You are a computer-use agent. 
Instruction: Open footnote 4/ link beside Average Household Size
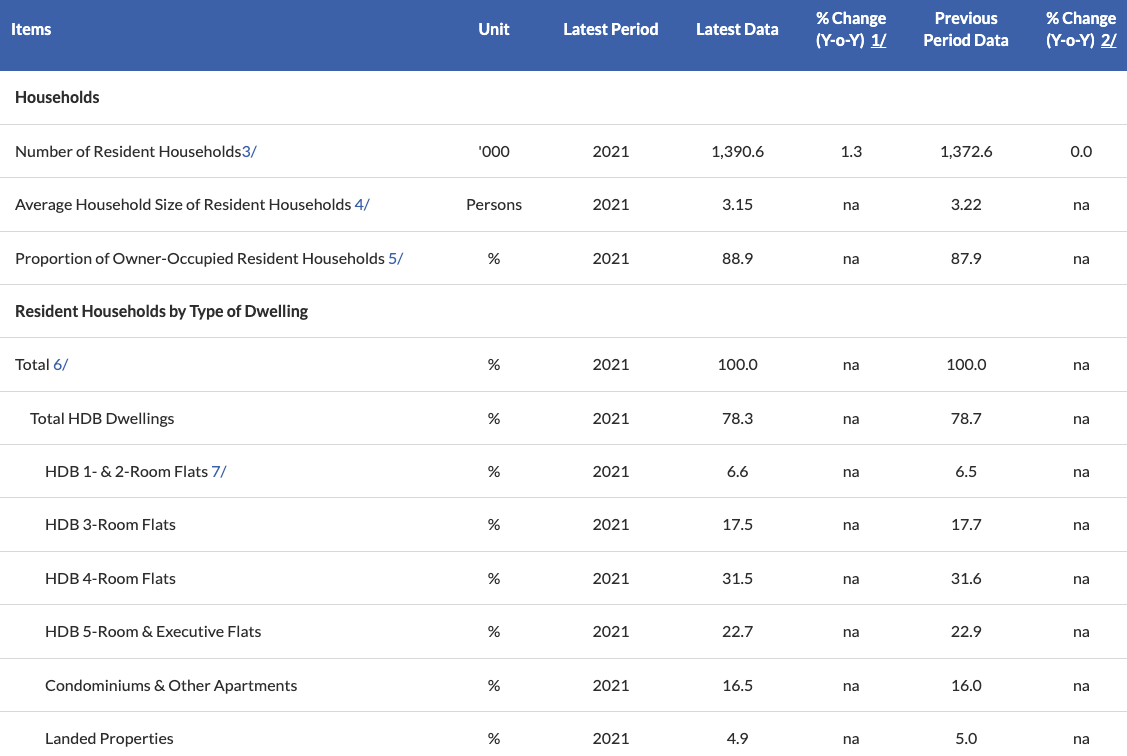click(362, 205)
